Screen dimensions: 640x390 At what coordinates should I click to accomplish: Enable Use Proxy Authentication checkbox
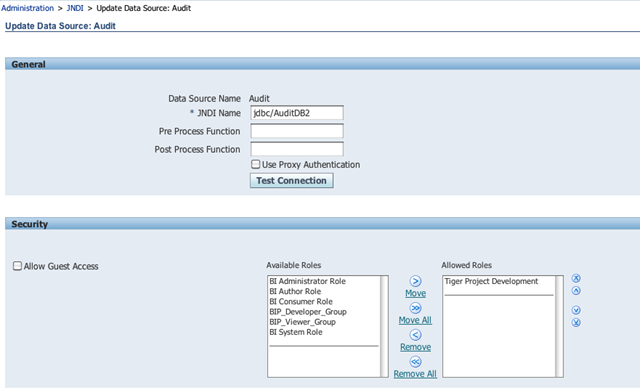click(x=256, y=164)
